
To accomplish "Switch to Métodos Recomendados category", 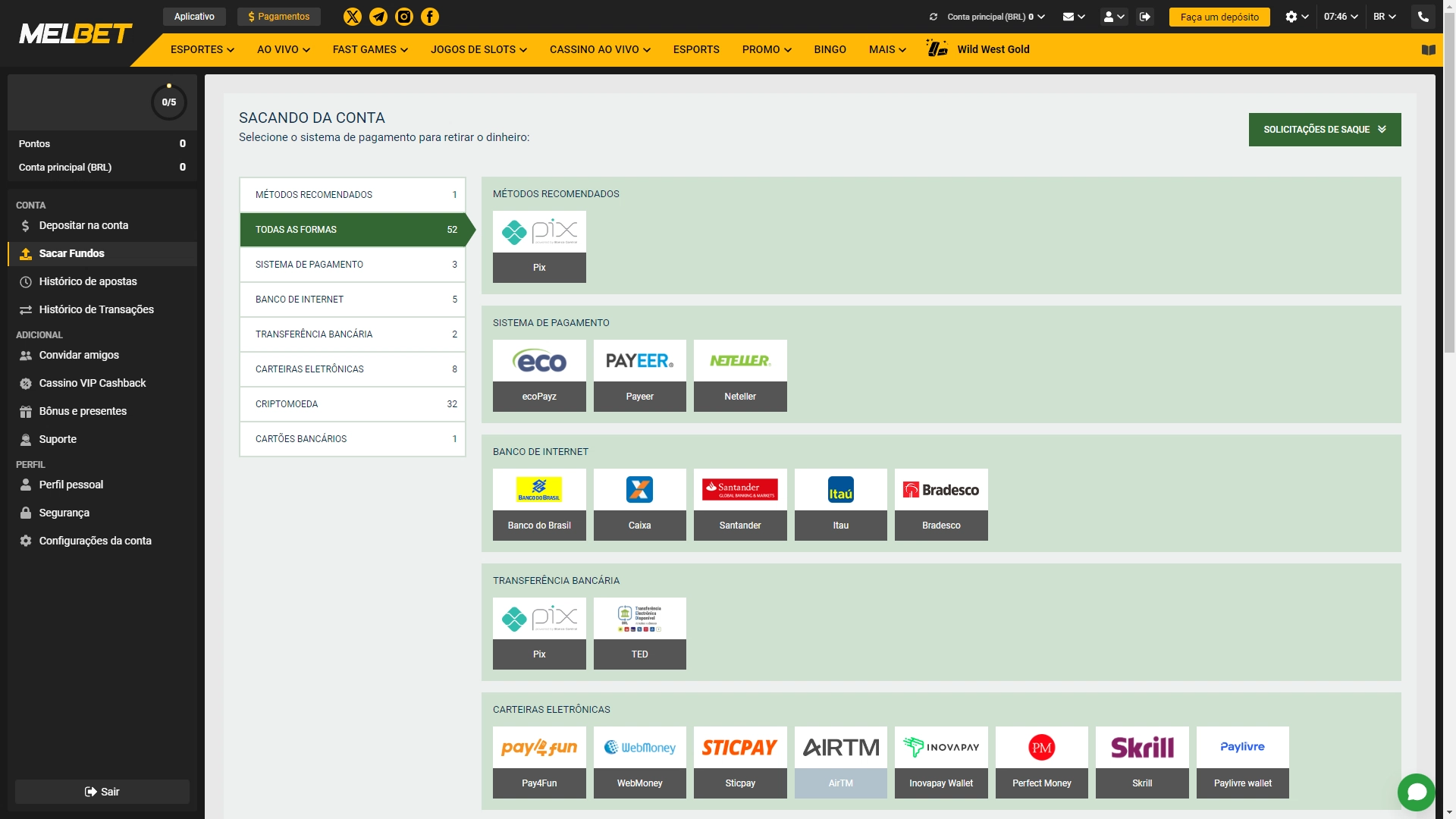I will point(353,195).
